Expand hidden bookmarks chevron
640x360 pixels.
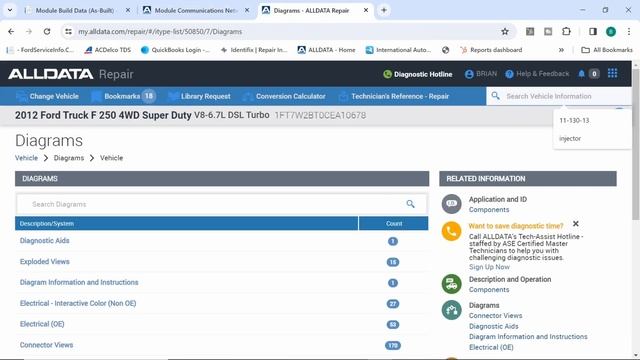[561, 50]
